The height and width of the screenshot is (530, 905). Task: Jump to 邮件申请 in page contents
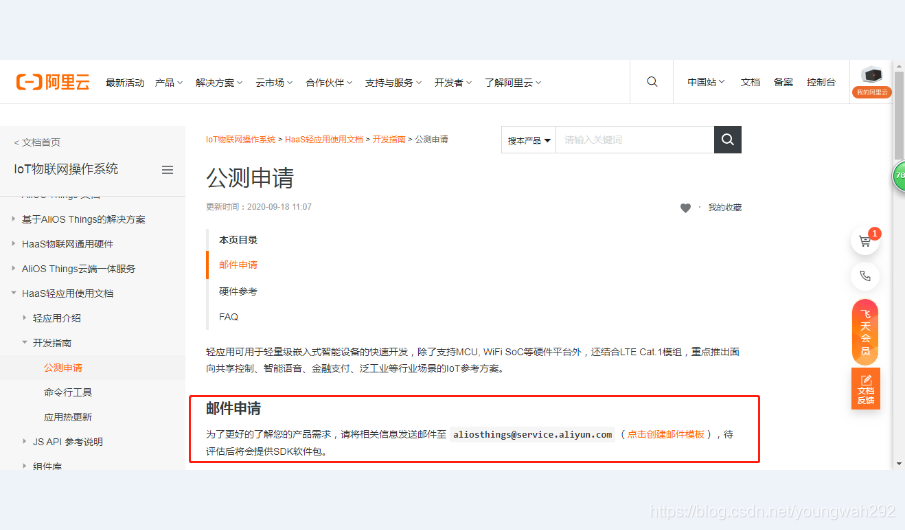coord(238,265)
